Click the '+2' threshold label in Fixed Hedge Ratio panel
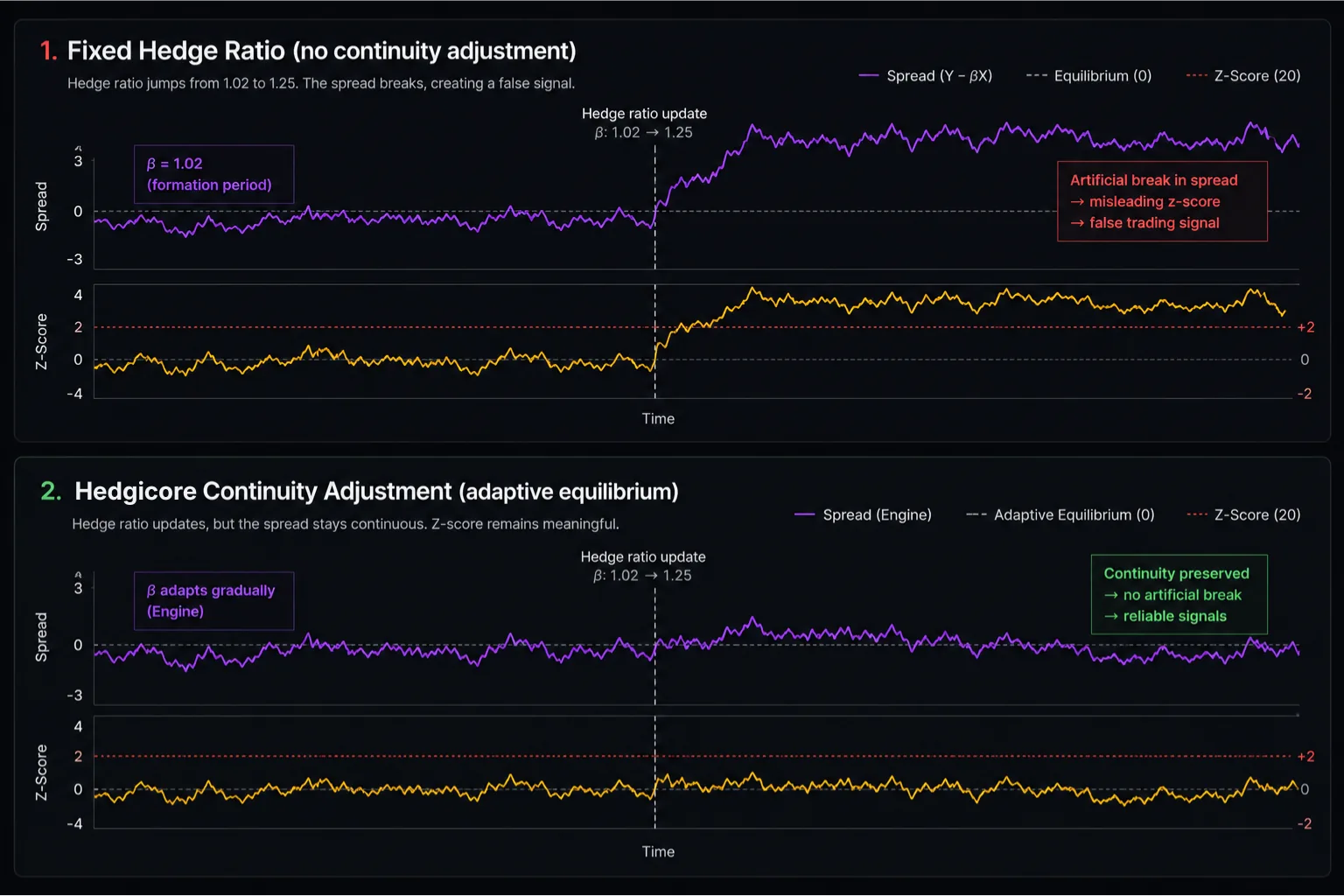The width and height of the screenshot is (1344, 896). [x=1305, y=327]
